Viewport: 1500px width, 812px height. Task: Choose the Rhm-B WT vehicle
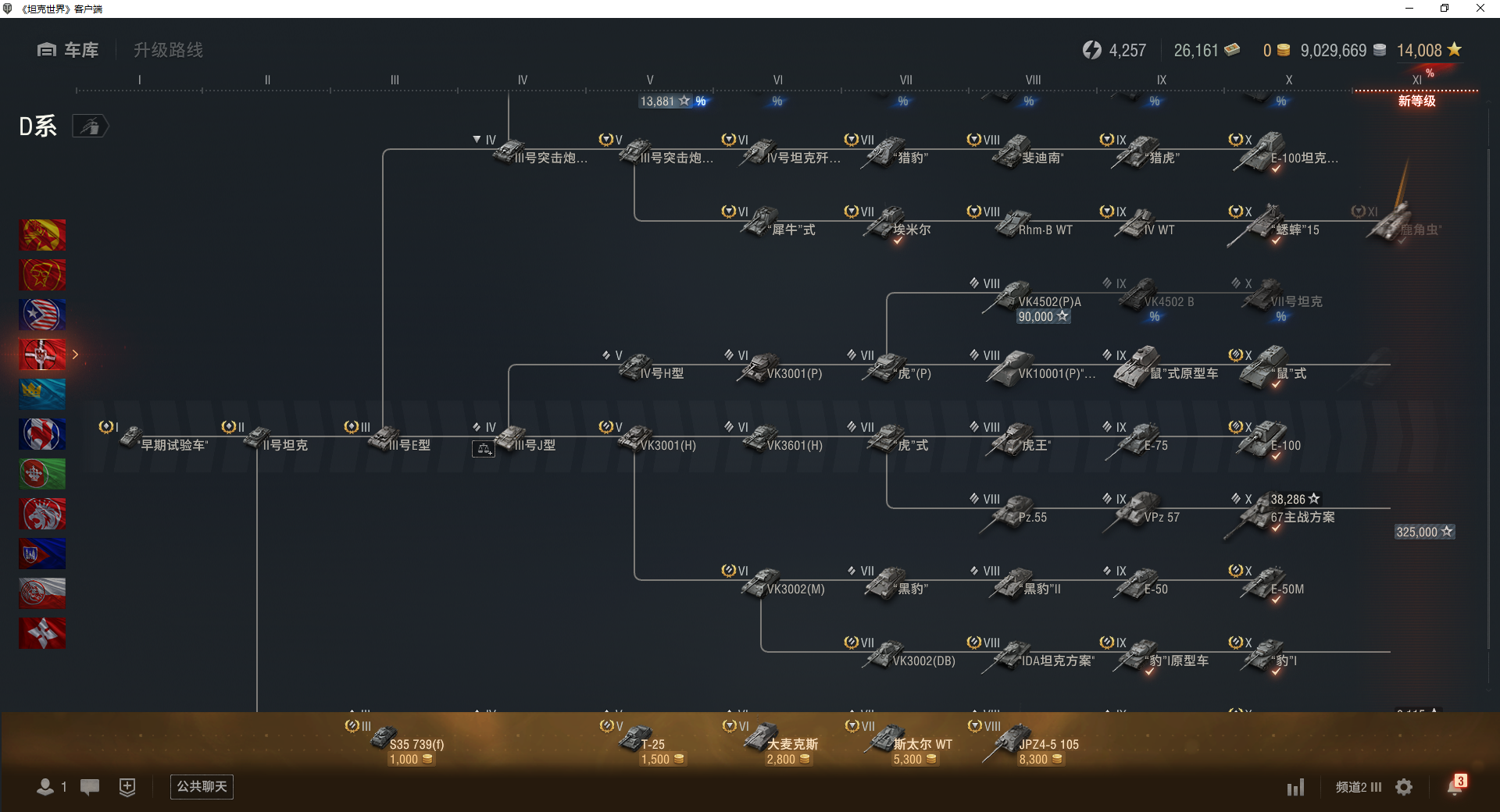tap(1020, 222)
